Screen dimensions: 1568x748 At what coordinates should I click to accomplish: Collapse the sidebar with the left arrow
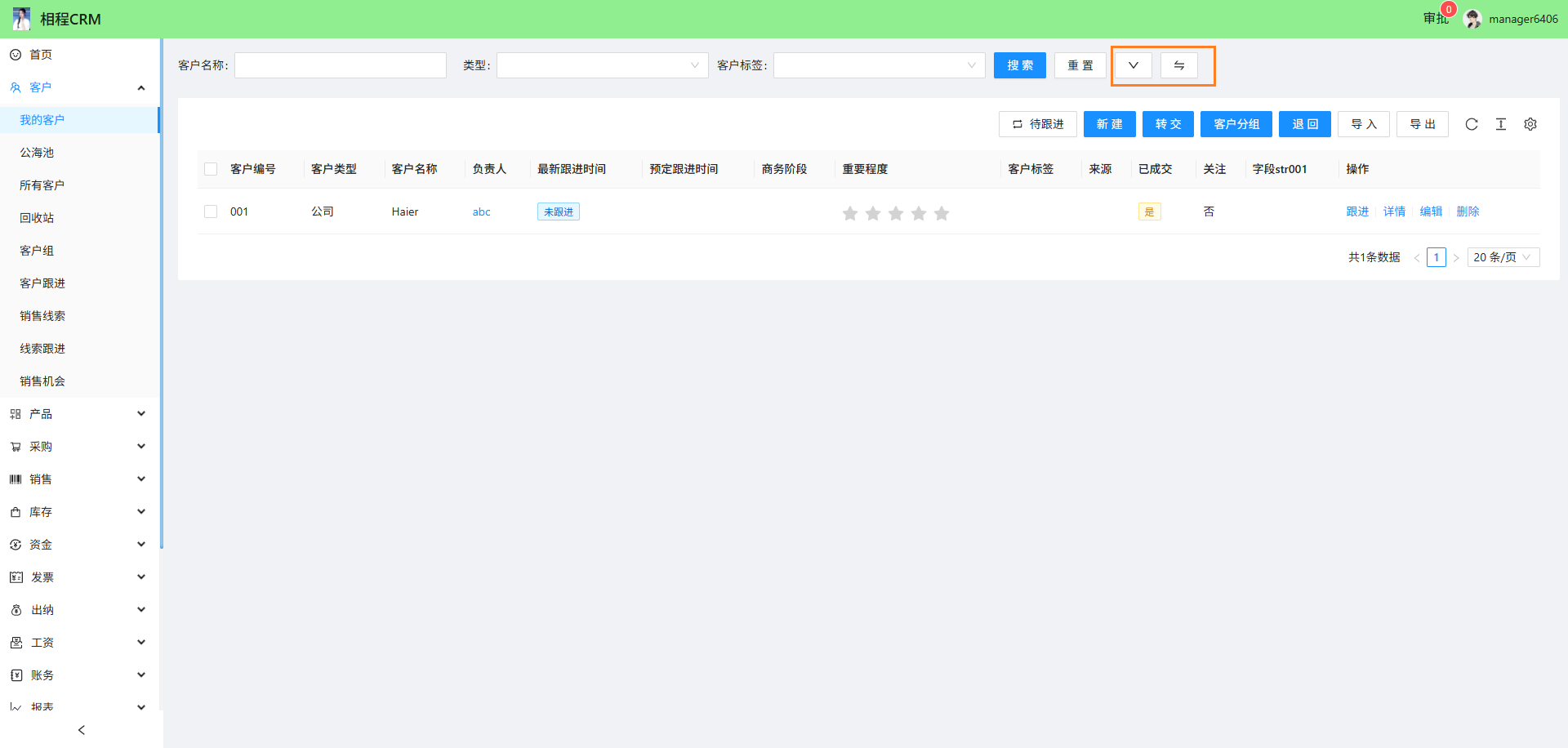[x=81, y=730]
